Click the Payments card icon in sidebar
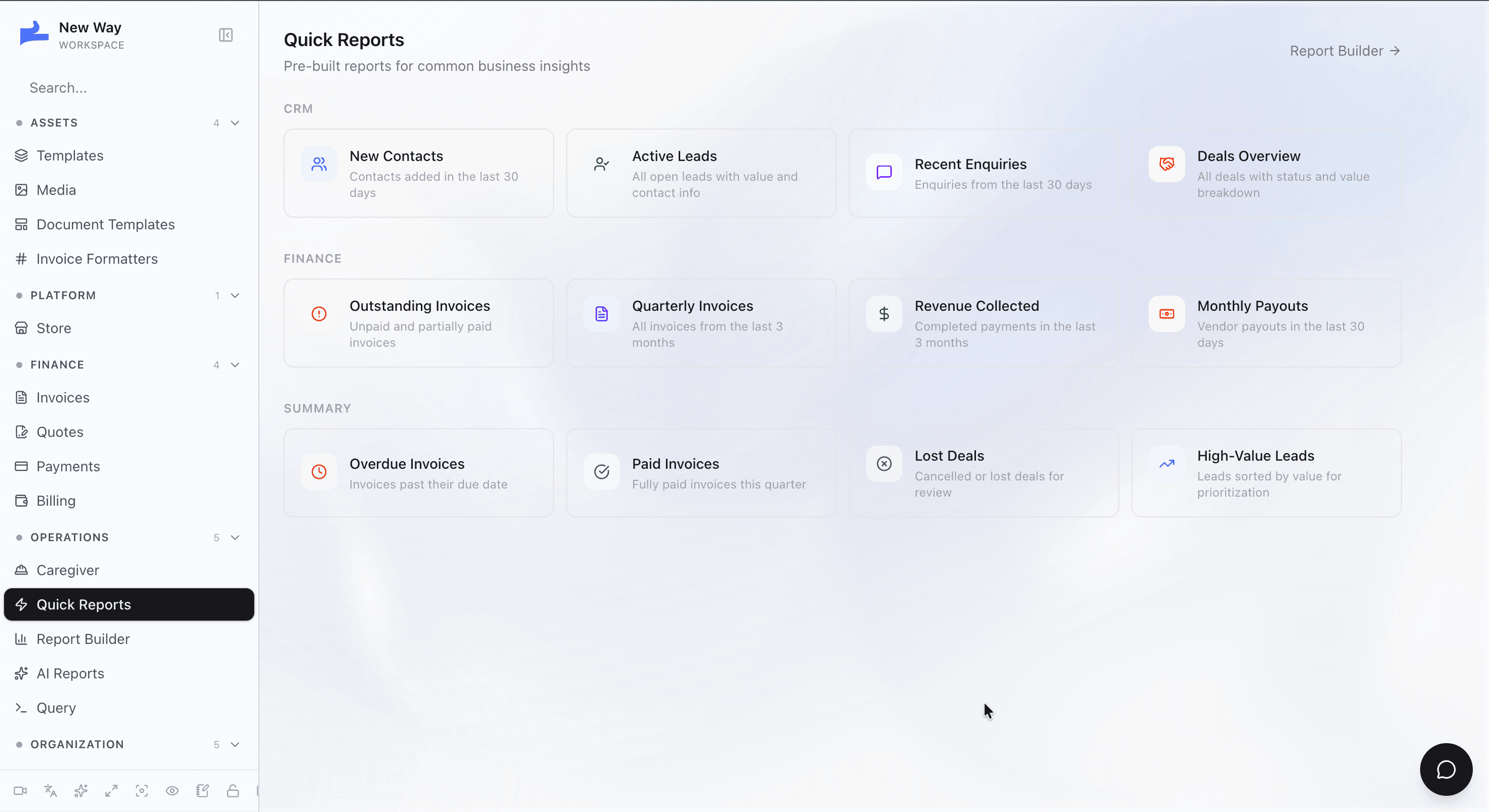The image size is (1489, 812). point(21,466)
